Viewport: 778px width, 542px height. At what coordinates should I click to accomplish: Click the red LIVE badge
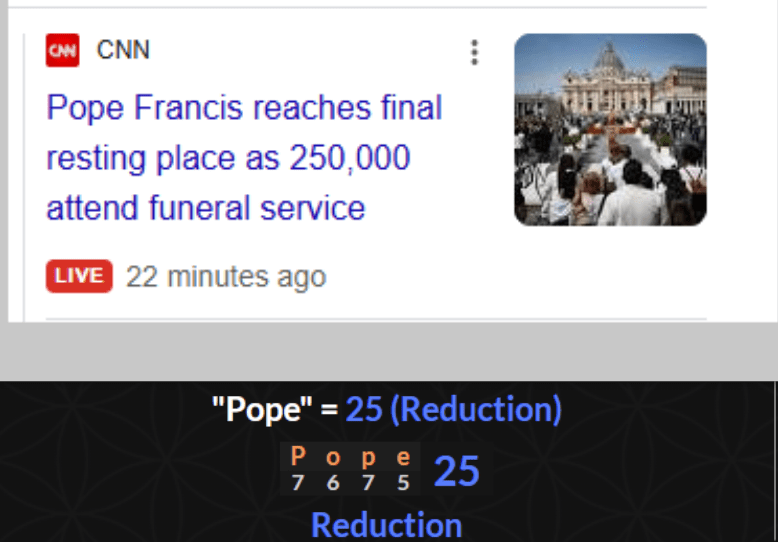[x=79, y=276]
